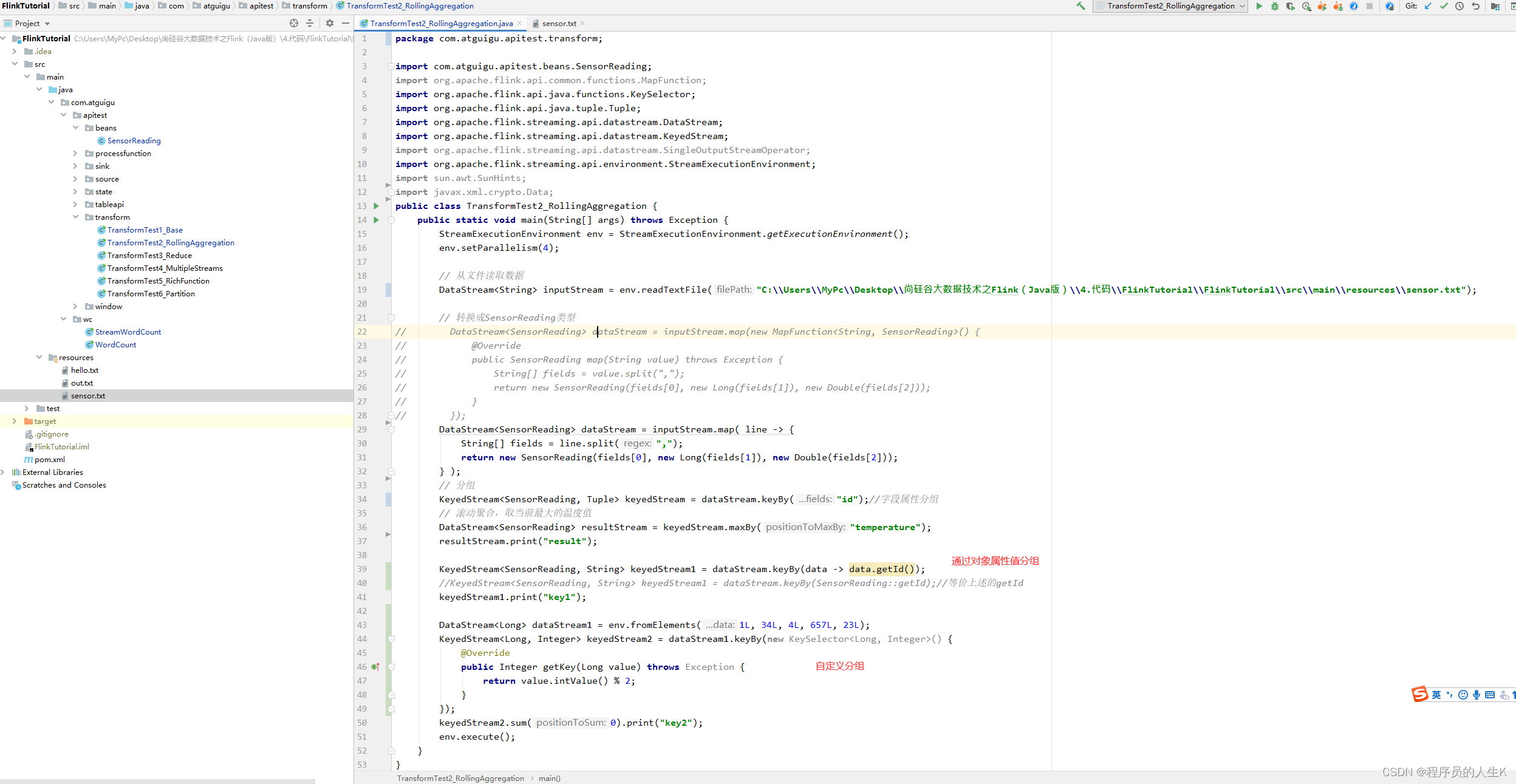This screenshot has width=1516, height=784.
Task: Start debugging with the bug icon
Action: pyautogui.click(x=1274, y=6)
